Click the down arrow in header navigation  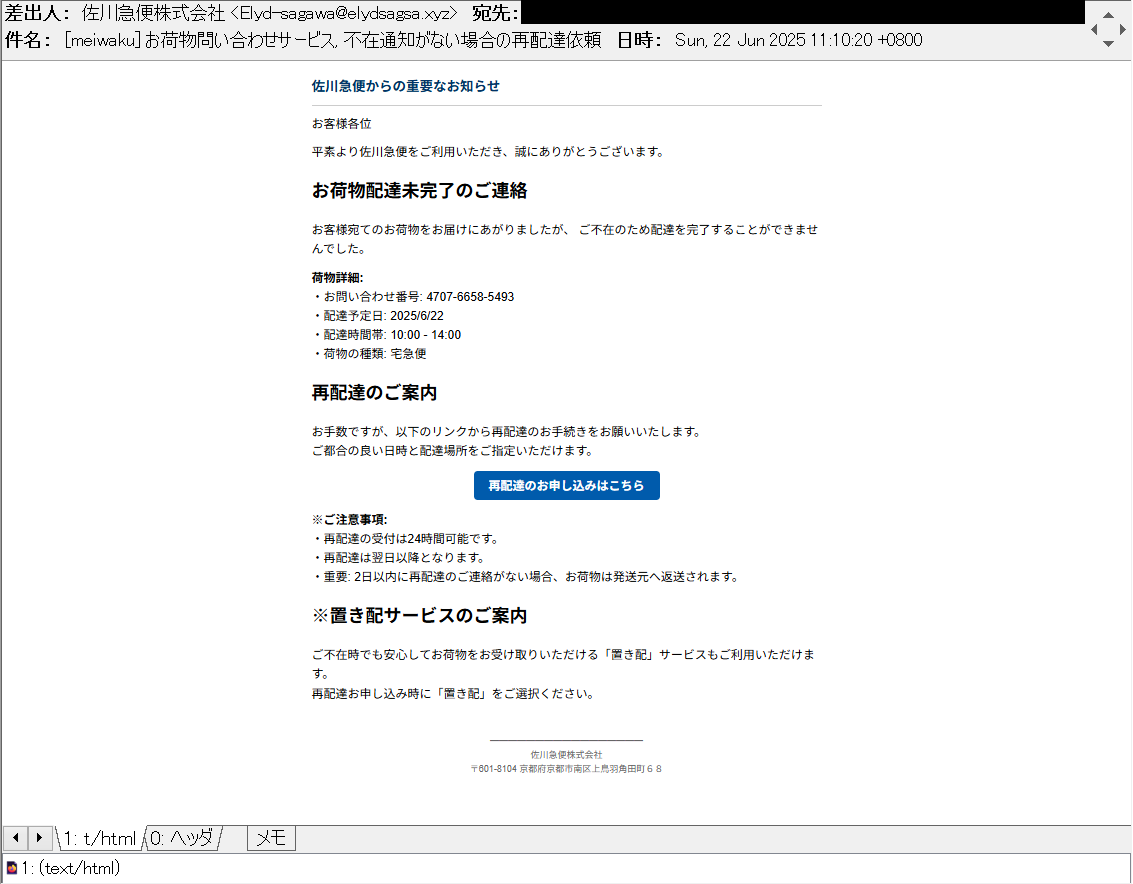pos(1108,44)
